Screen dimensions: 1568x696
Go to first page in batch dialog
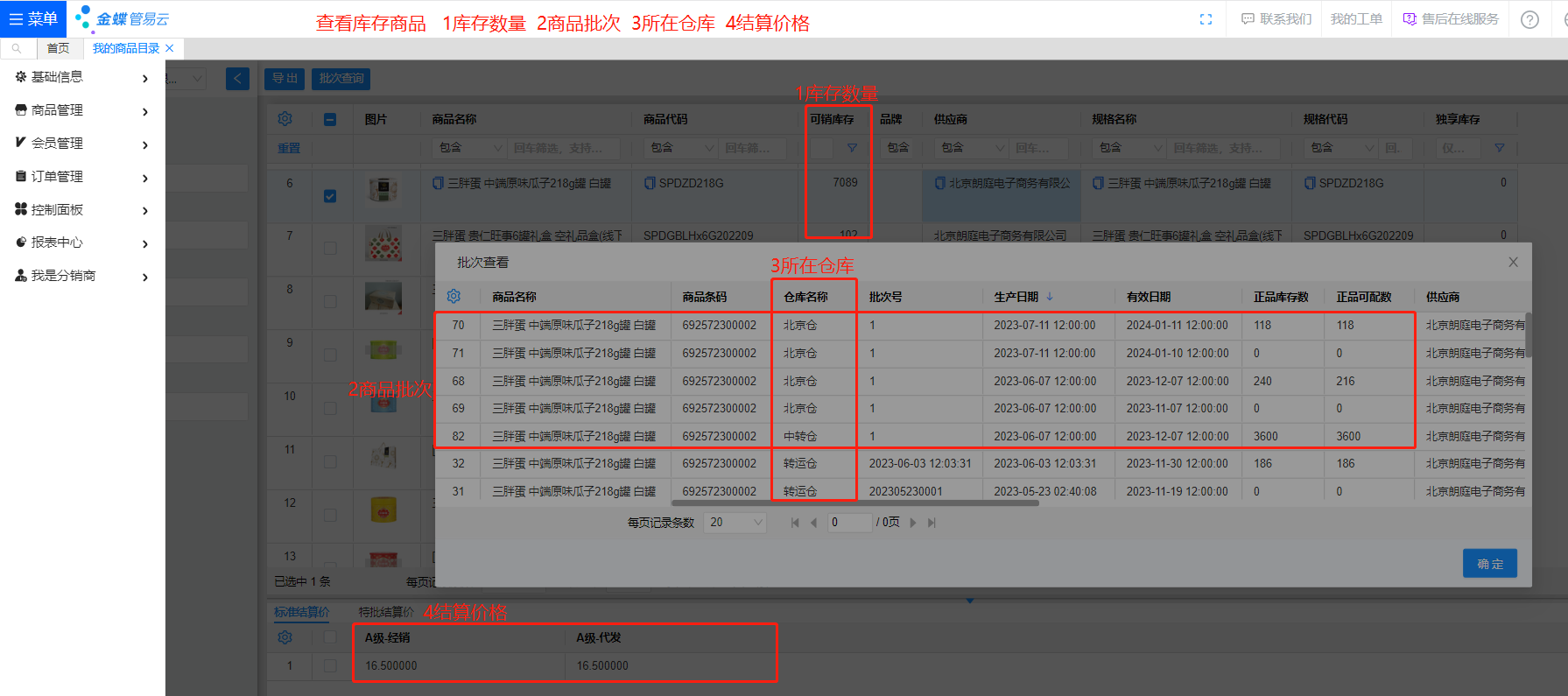[795, 523]
